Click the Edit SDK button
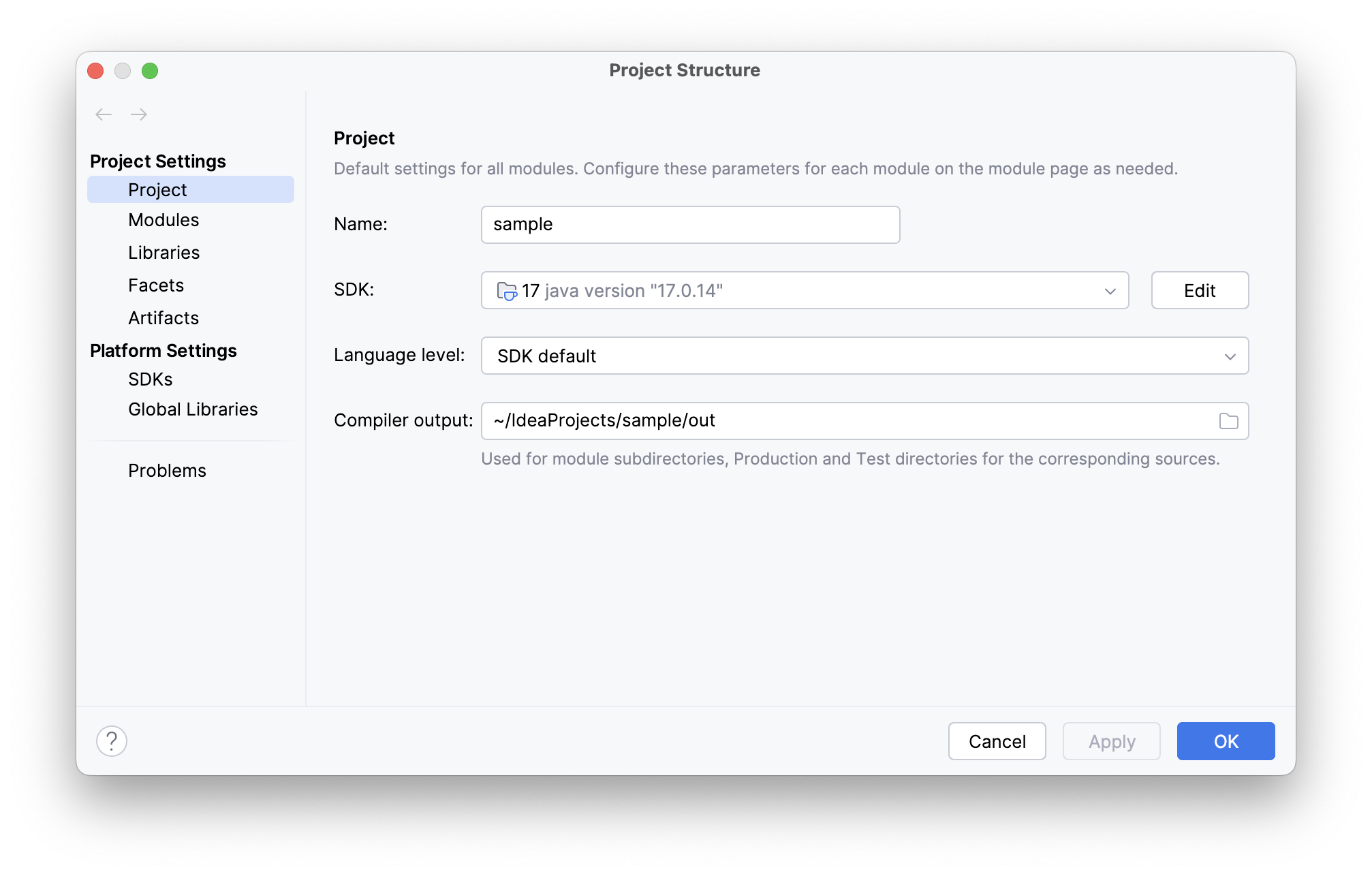This screenshot has height=876, width=1372. point(1199,291)
